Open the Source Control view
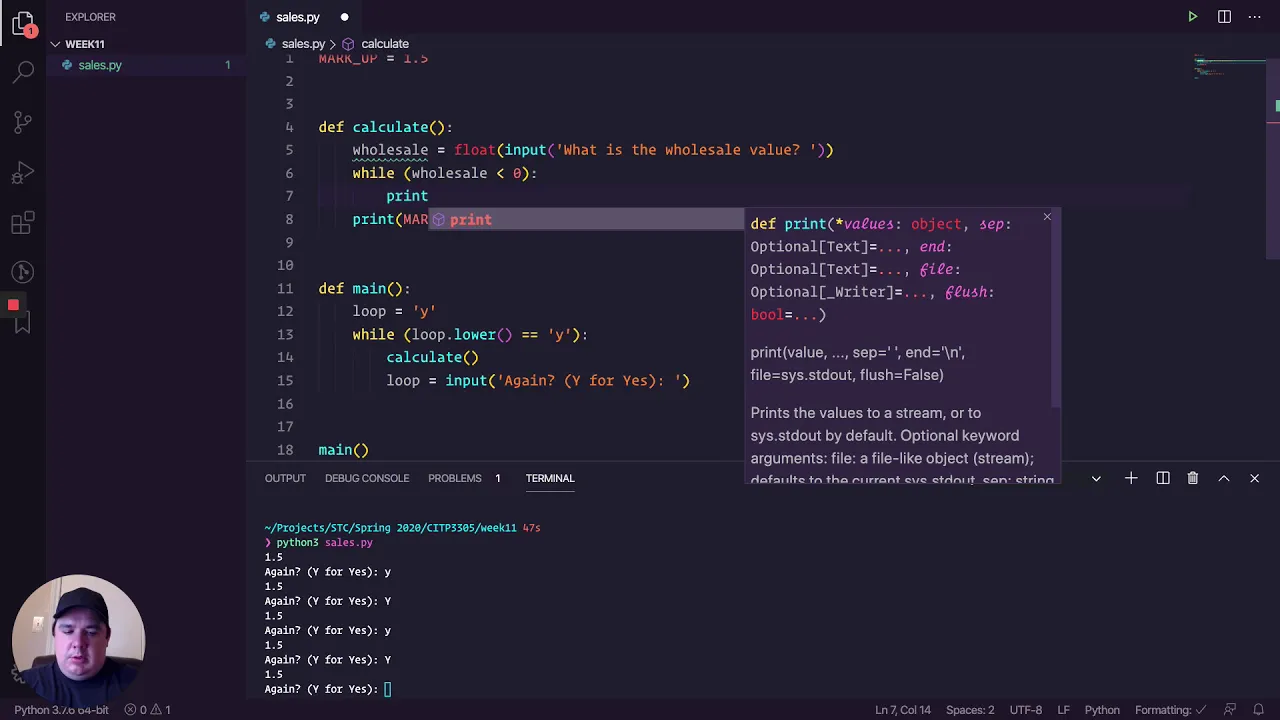The width and height of the screenshot is (1280, 720). [23, 122]
